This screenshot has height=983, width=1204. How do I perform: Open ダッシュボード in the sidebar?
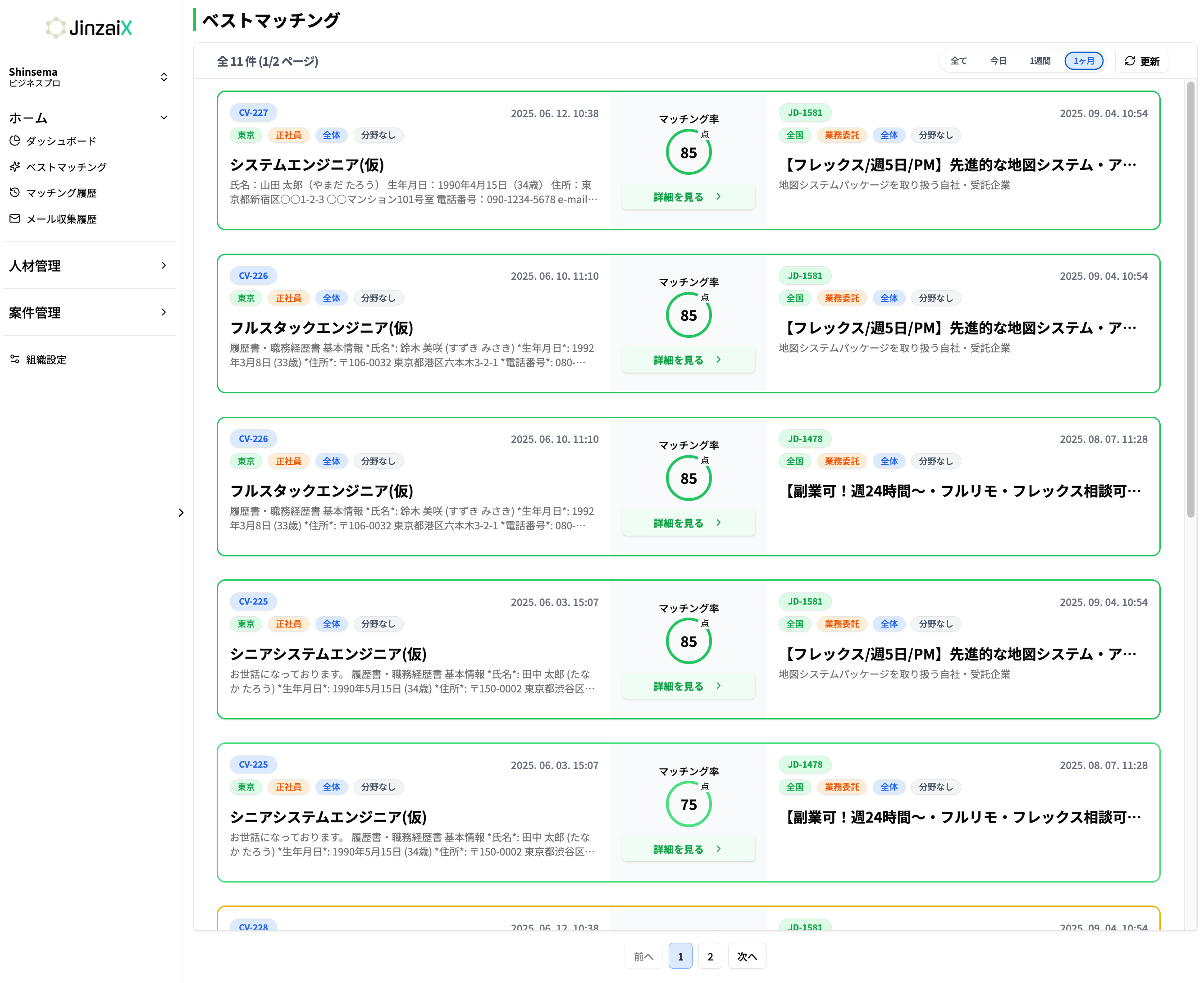[60, 141]
